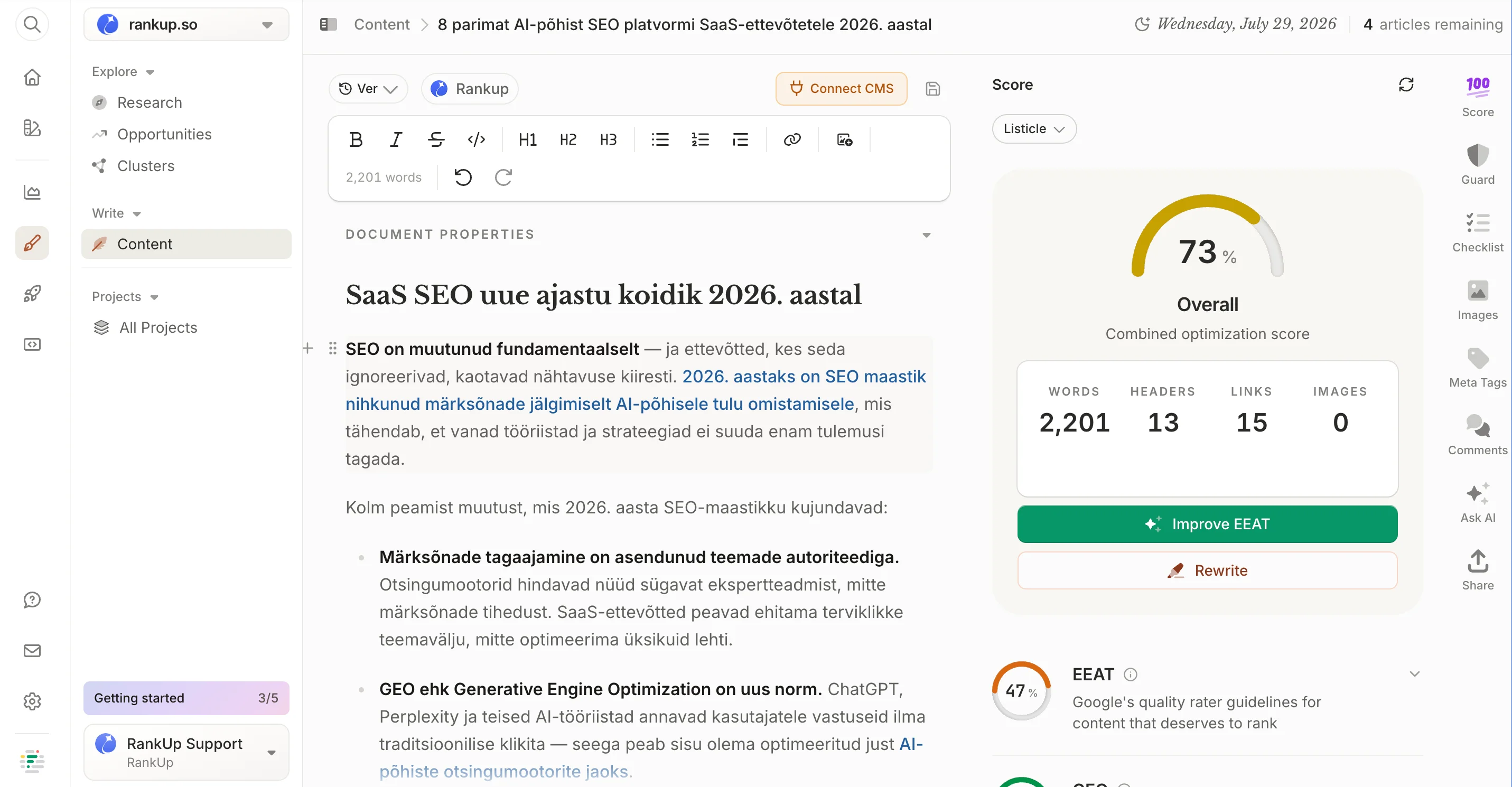The image size is (1512, 787).
Task: Open the Ver version history dropdown
Action: tap(368, 89)
